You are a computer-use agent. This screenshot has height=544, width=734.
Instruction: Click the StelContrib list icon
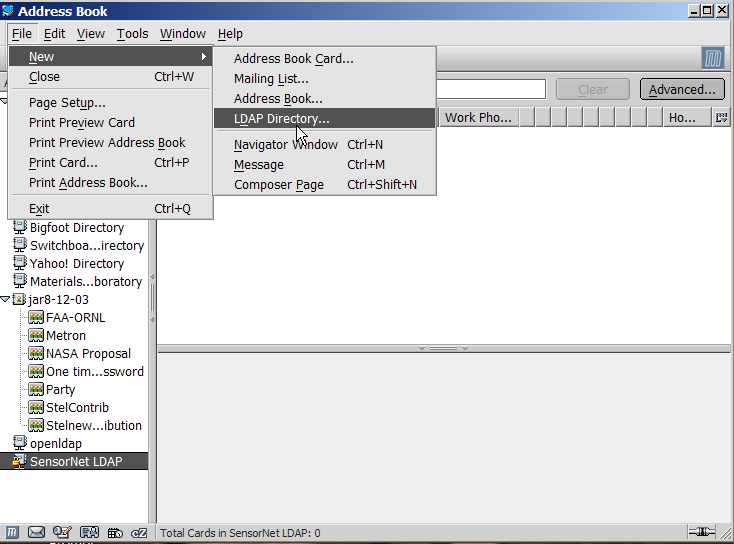pyautogui.click(x=36, y=407)
